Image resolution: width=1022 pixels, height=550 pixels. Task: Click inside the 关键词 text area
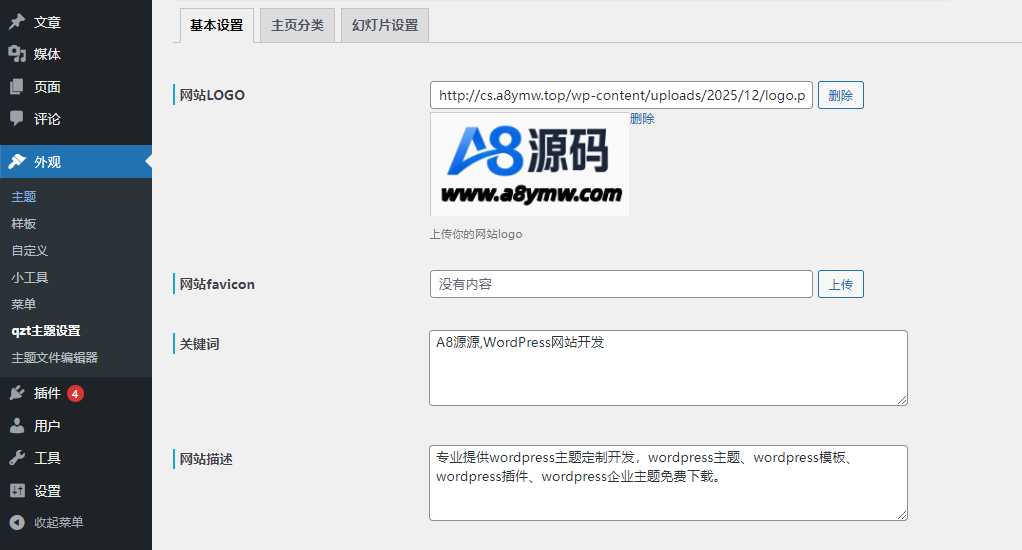pyautogui.click(x=668, y=368)
